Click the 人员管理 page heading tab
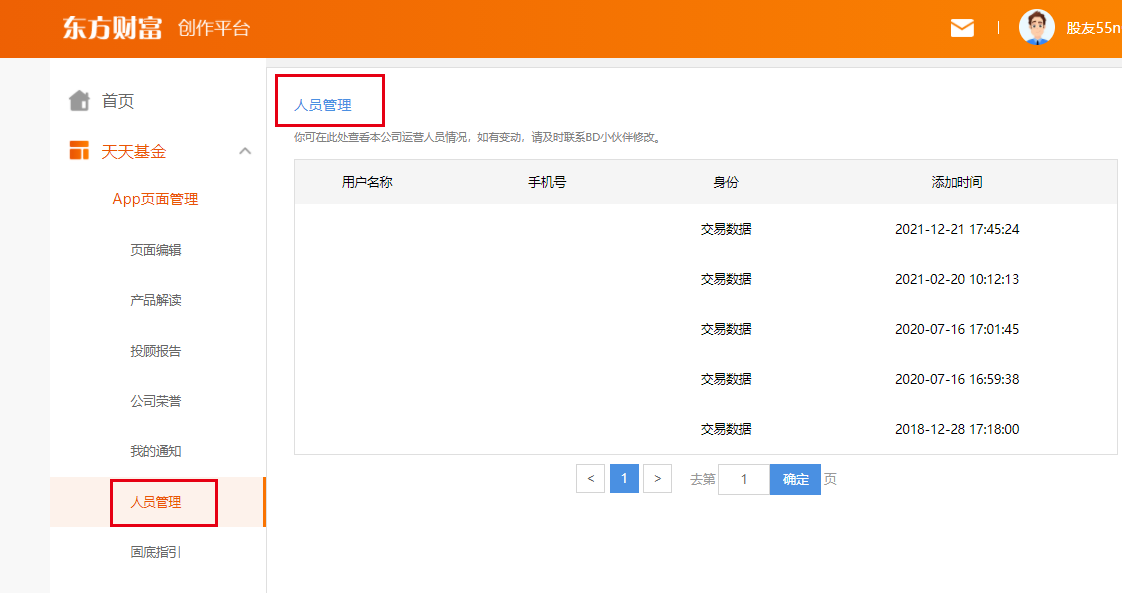Screen dimensions: 1122x593 [x=323, y=105]
